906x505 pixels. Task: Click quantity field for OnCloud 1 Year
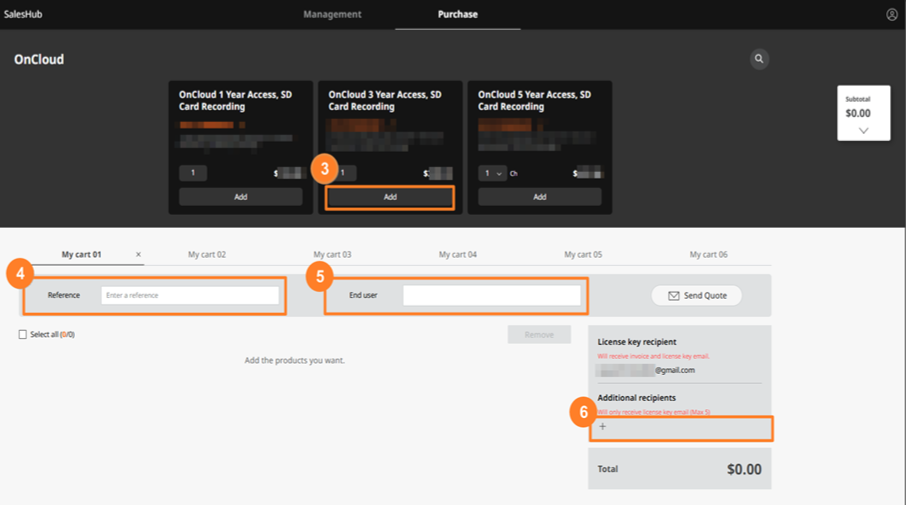point(193,173)
